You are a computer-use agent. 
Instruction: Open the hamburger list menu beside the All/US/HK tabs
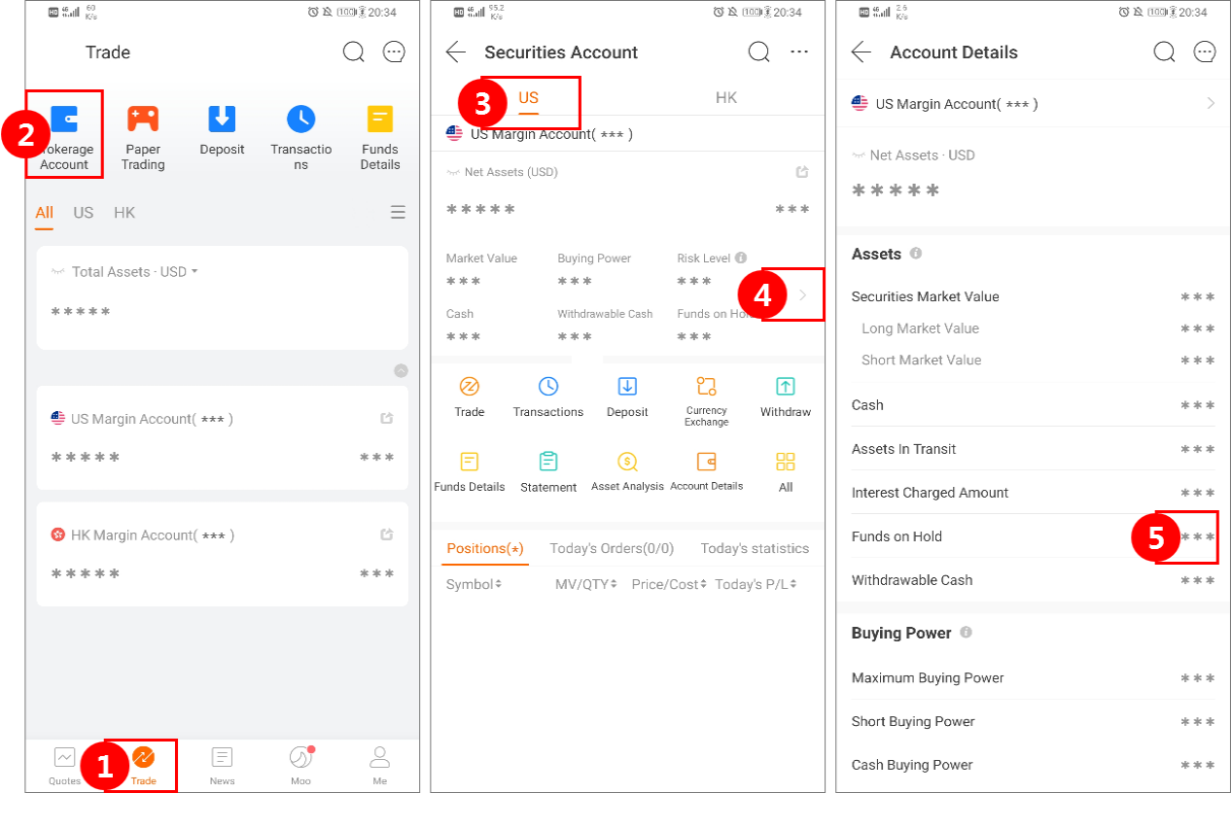(398, 213)
